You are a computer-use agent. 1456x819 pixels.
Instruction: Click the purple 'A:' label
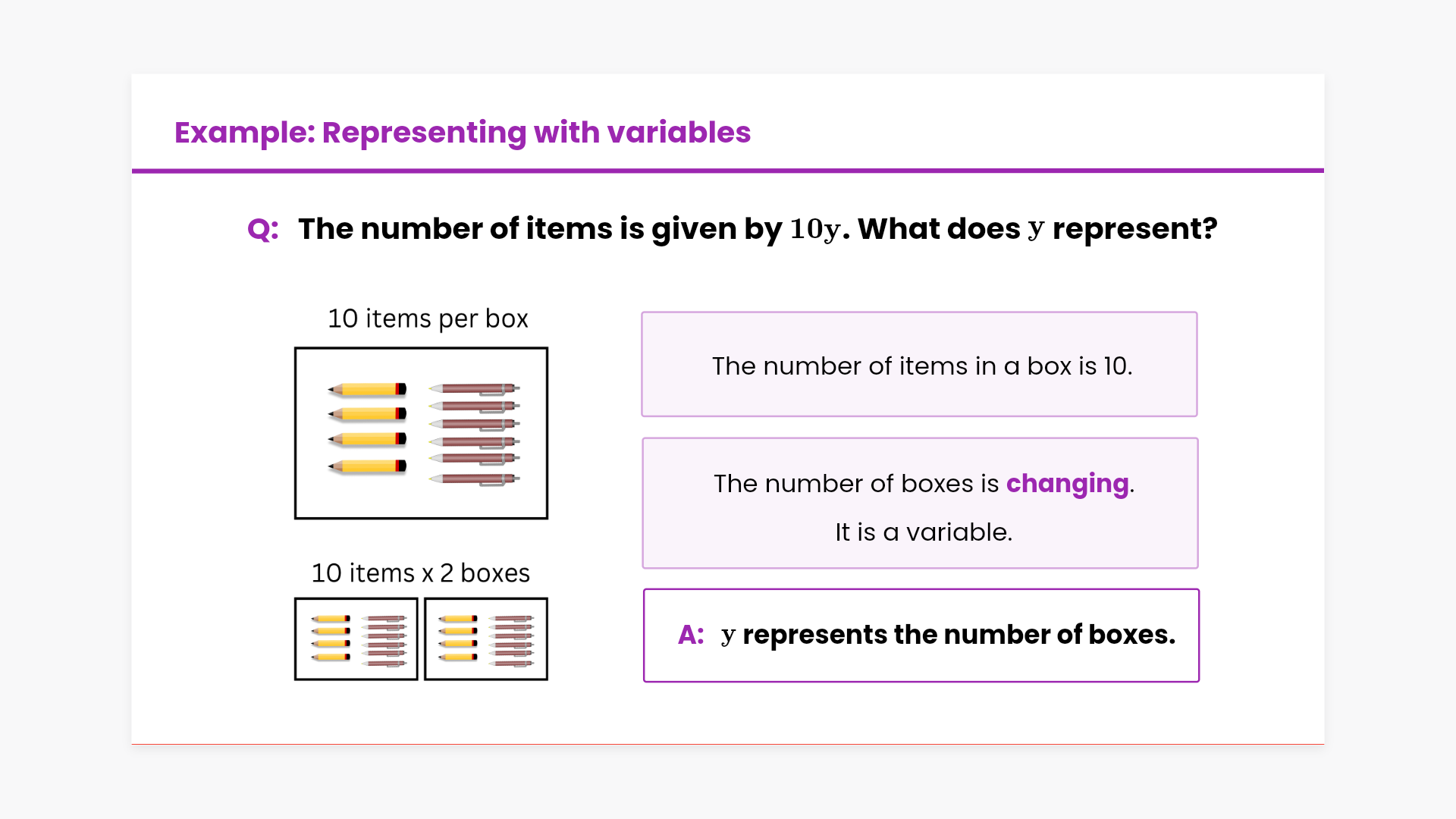(691, 635)
